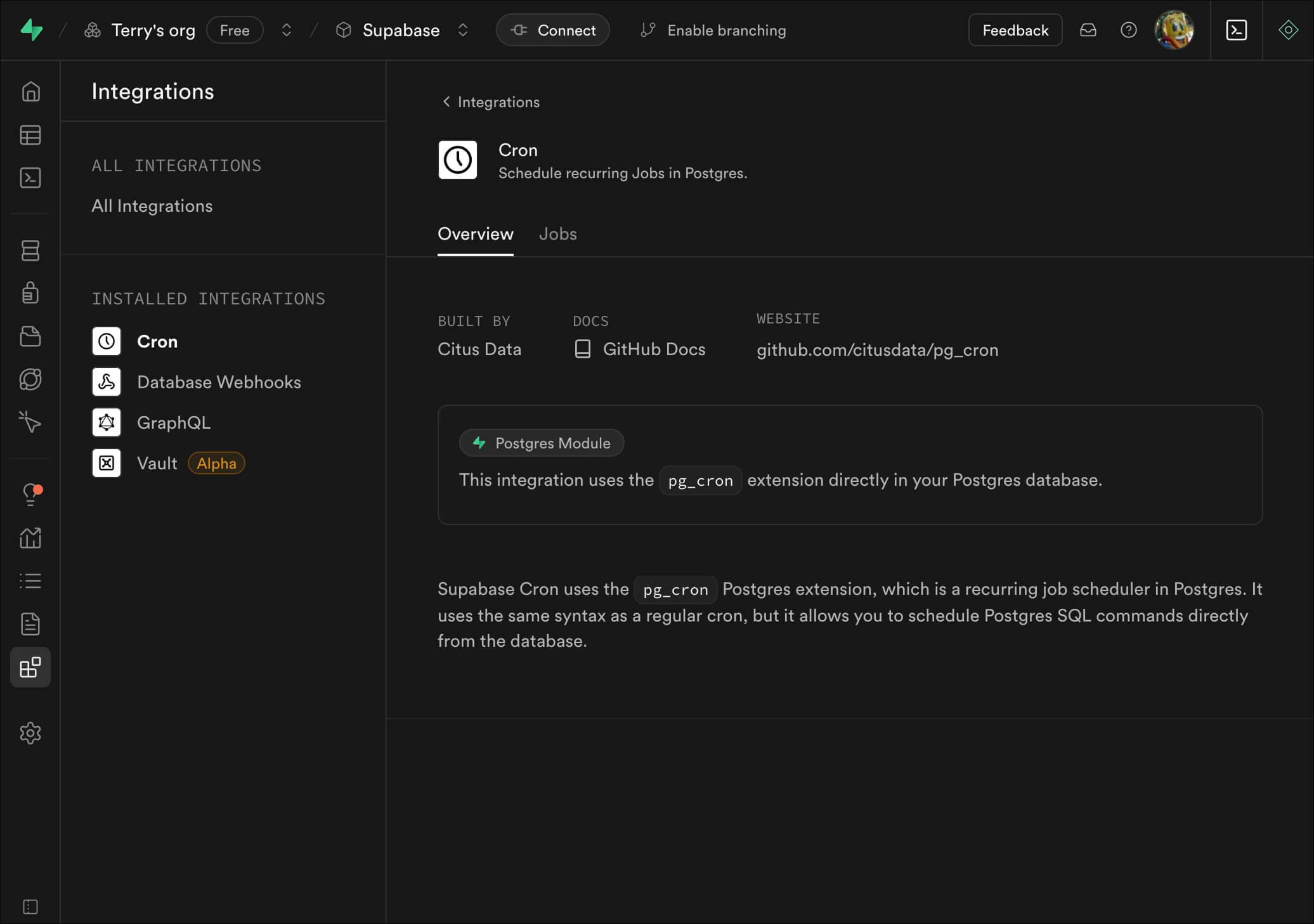Click the Supabase project name in breadcrumb

coord(401,30)
